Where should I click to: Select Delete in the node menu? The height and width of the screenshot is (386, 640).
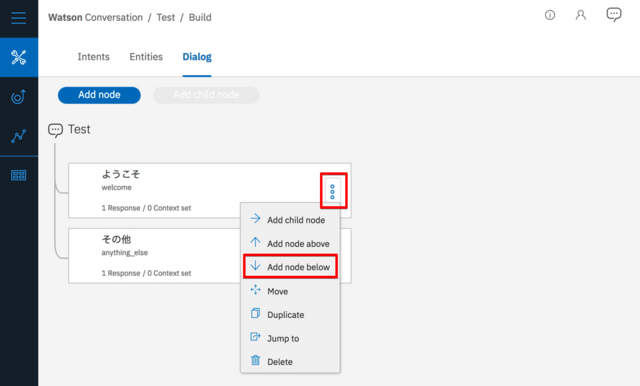(290, 362)
